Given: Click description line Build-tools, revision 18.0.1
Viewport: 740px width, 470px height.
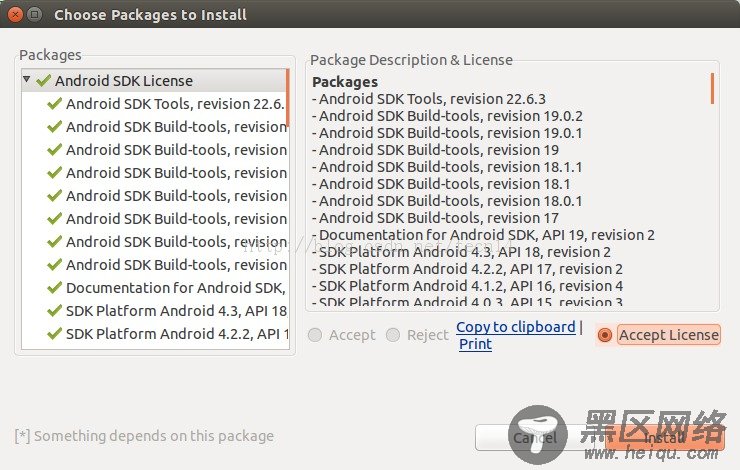Looking at the screenshot, I should coord(447,201).
